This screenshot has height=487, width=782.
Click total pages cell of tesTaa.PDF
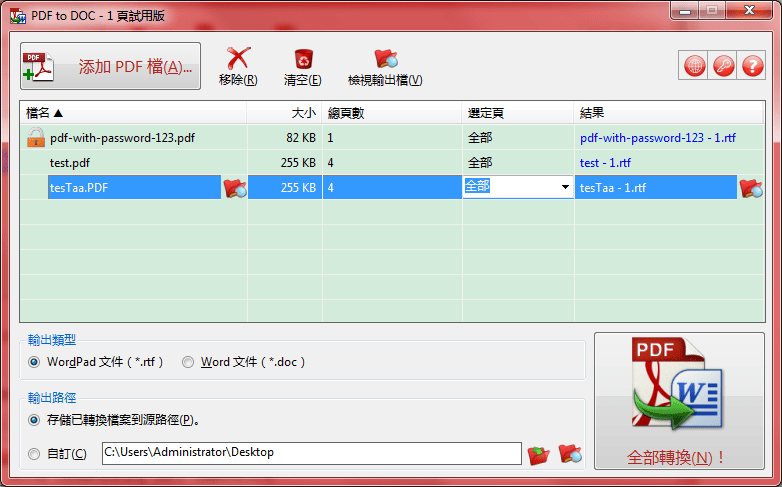[392, 187]
